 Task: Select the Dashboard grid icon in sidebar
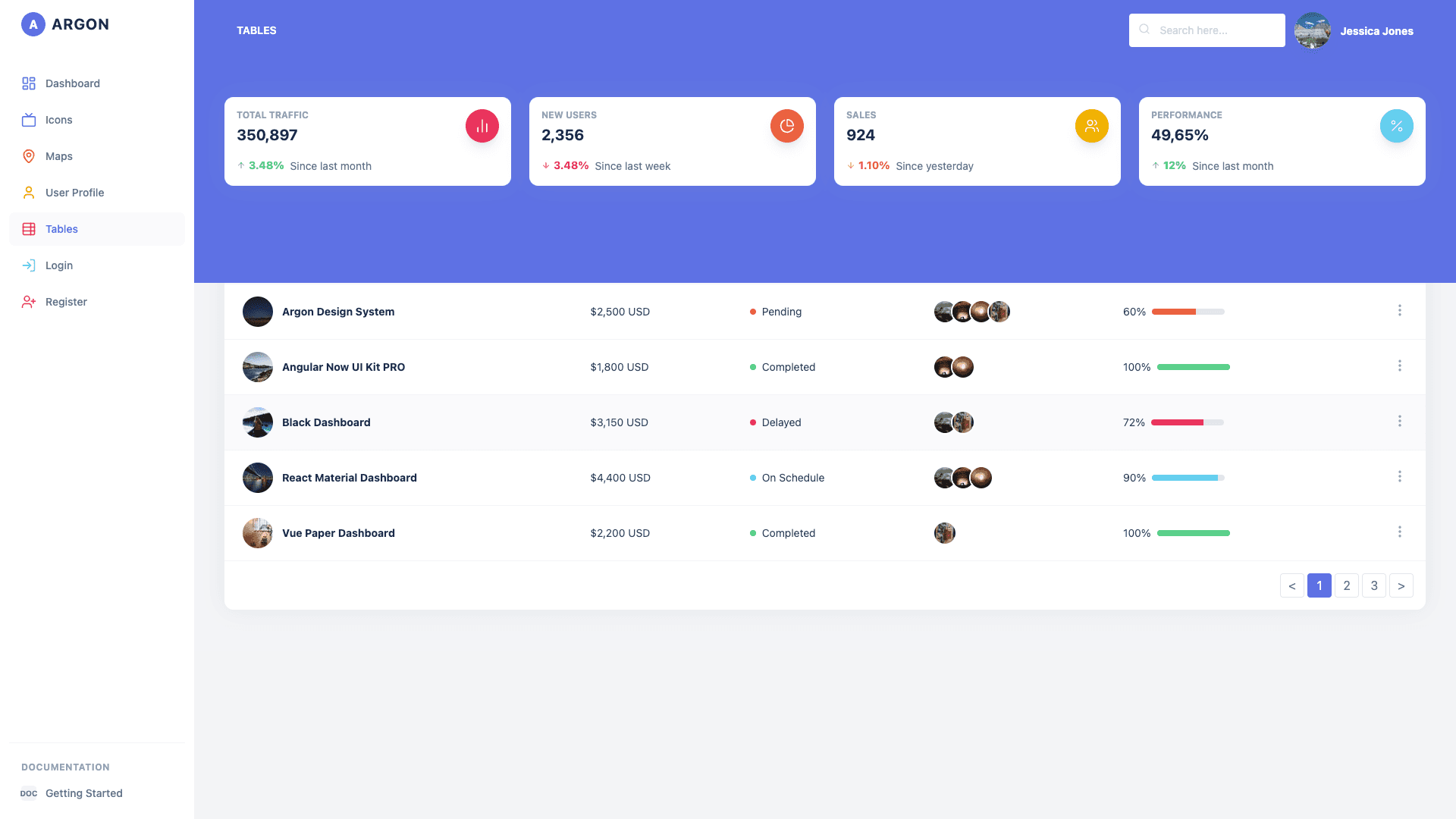click(29, 83)
